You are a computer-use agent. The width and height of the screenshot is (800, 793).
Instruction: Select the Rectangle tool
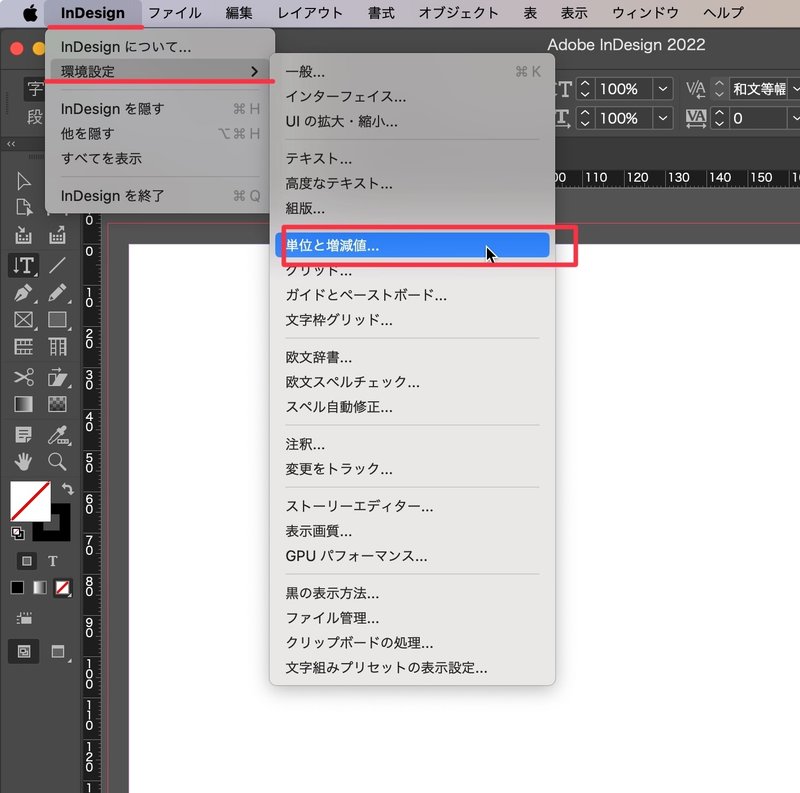point(57,320)
